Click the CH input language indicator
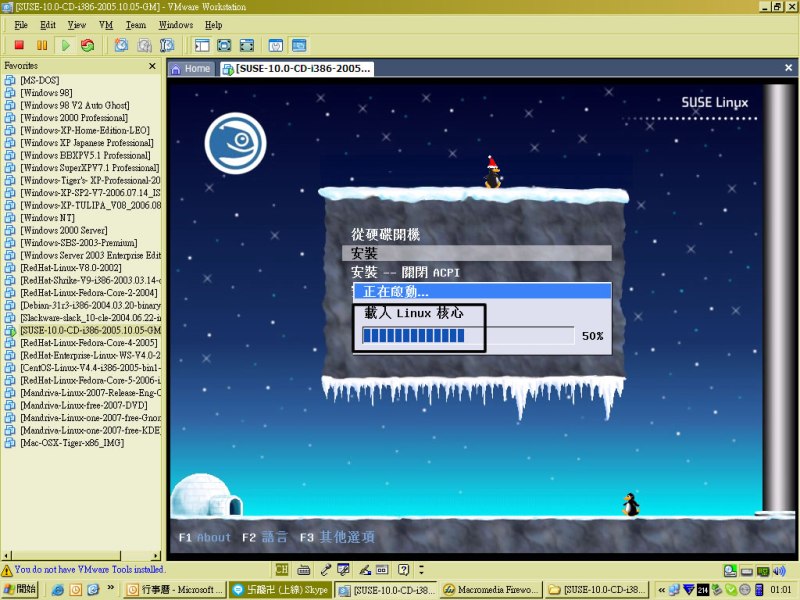 pyautogui.click(x=282, y=569)
